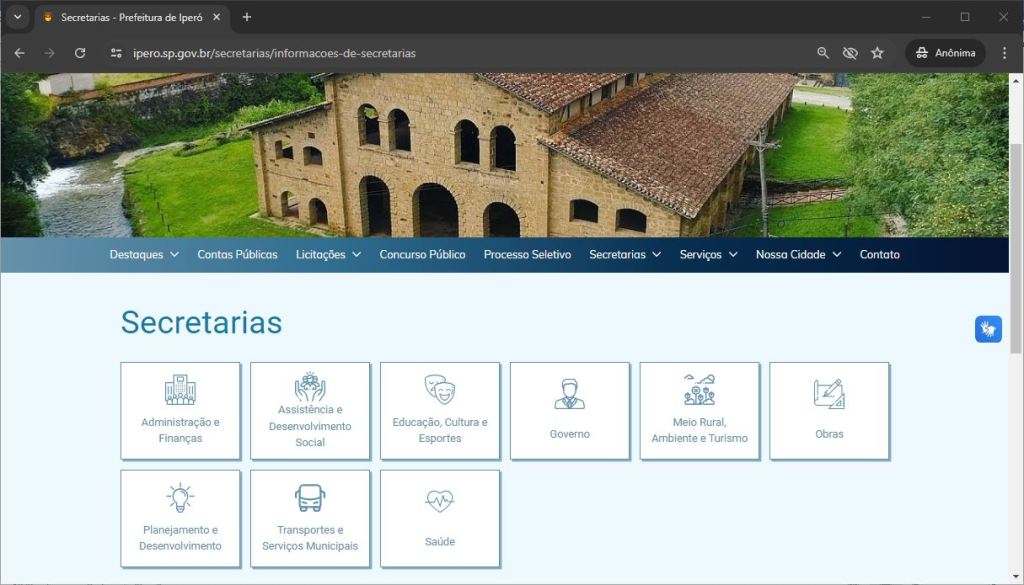The width and height of the screenshot is (1024, 585).
Task: Open the Concurso Público menu item
Action: click(422, 255)
